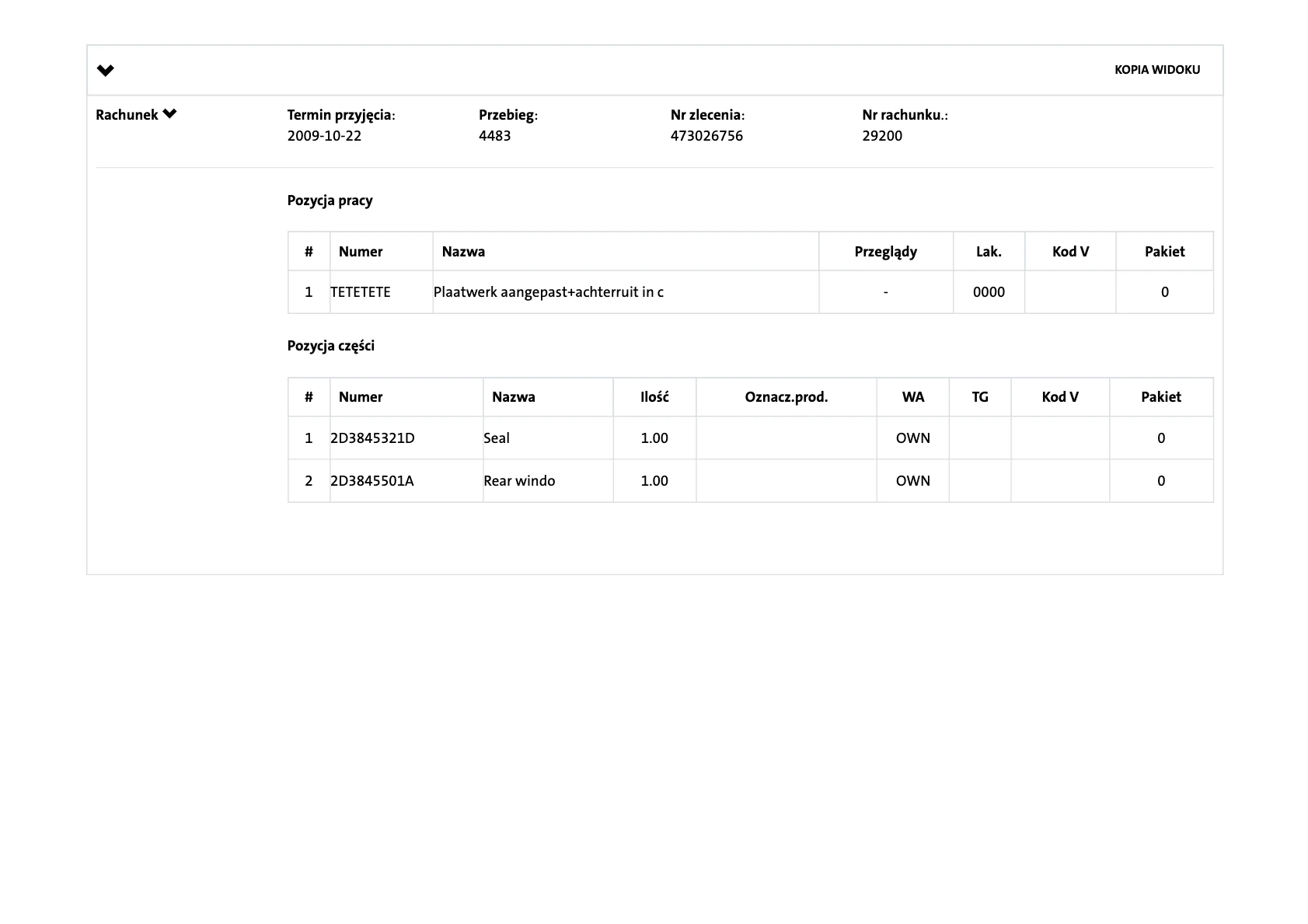Click the Rear windo part name
This screenshot has height=924, width=1308.
(x=519, y=481)
